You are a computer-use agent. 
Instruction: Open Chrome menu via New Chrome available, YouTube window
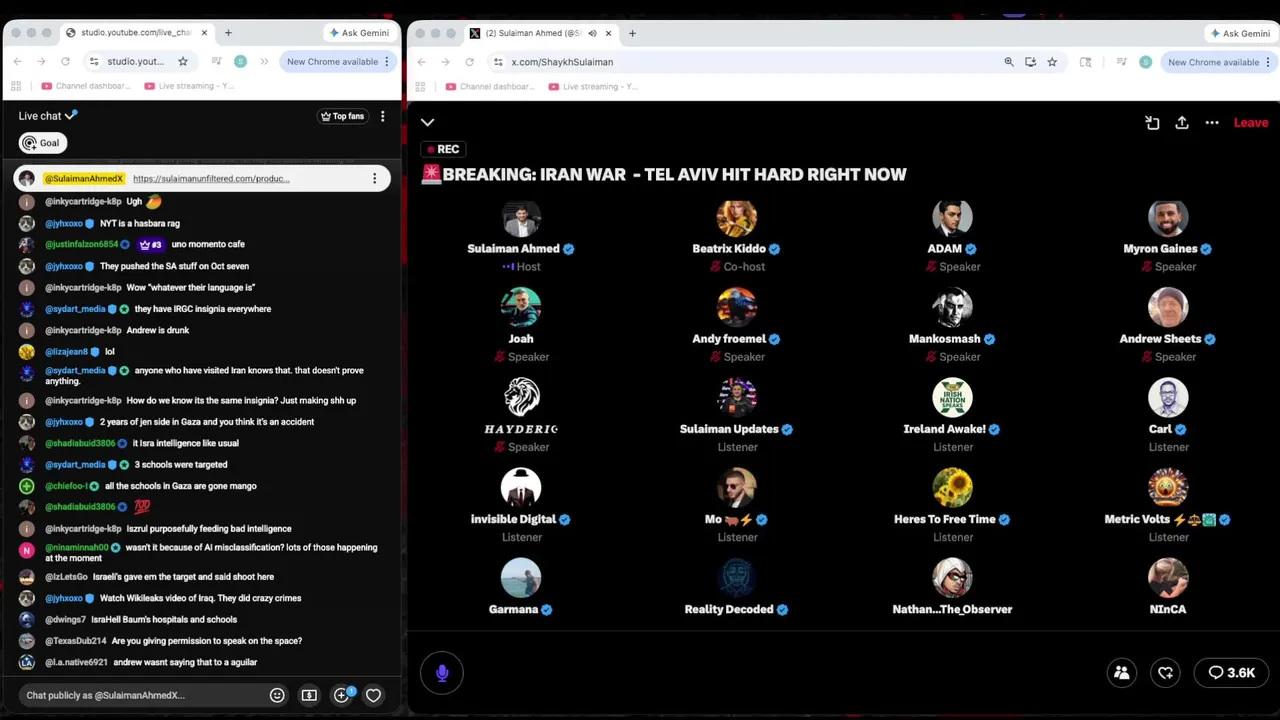pos(338,62)
